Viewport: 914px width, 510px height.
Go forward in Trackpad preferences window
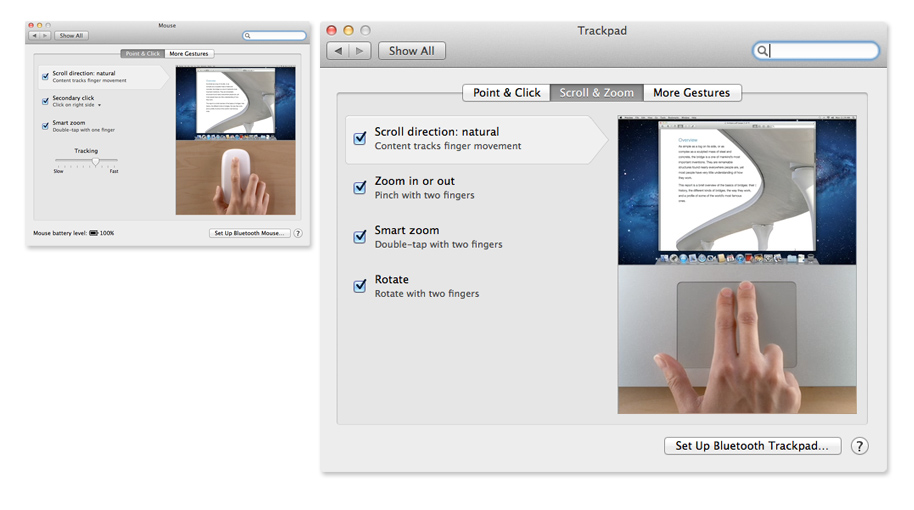(x=360, y=51)
